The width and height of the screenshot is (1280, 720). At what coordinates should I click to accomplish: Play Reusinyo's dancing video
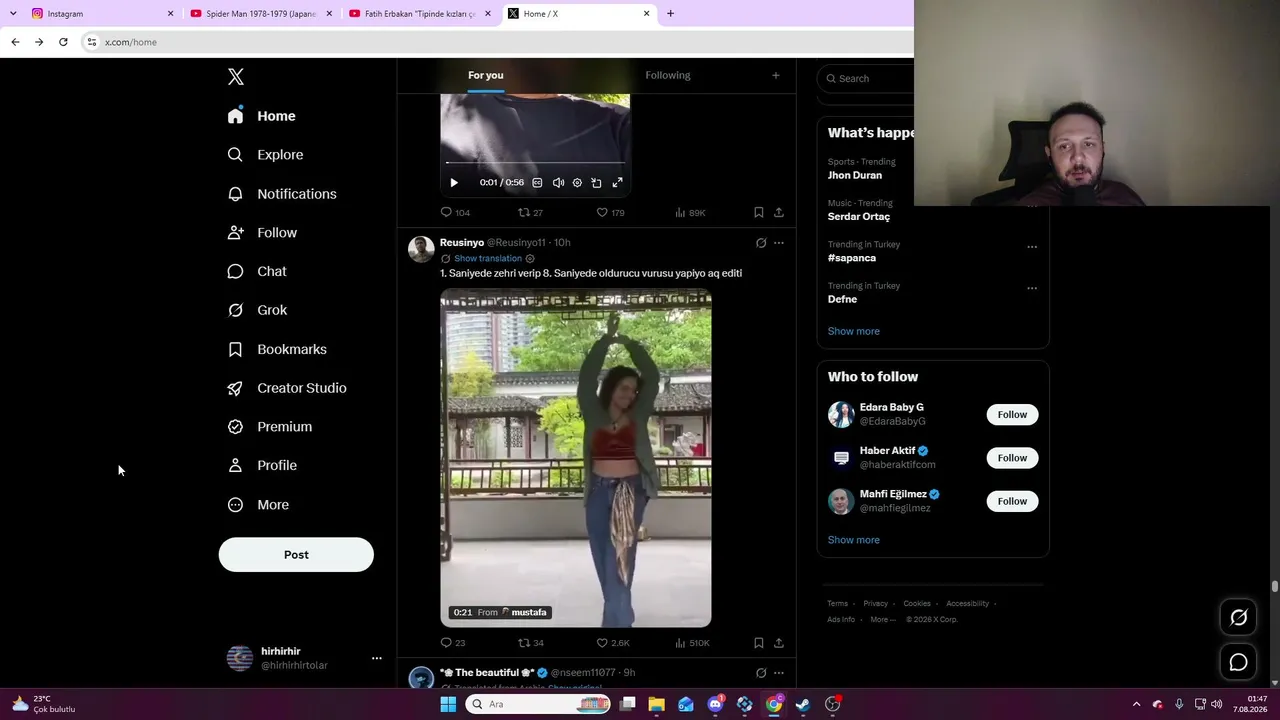pyautogui.click(x=576, y=458)
